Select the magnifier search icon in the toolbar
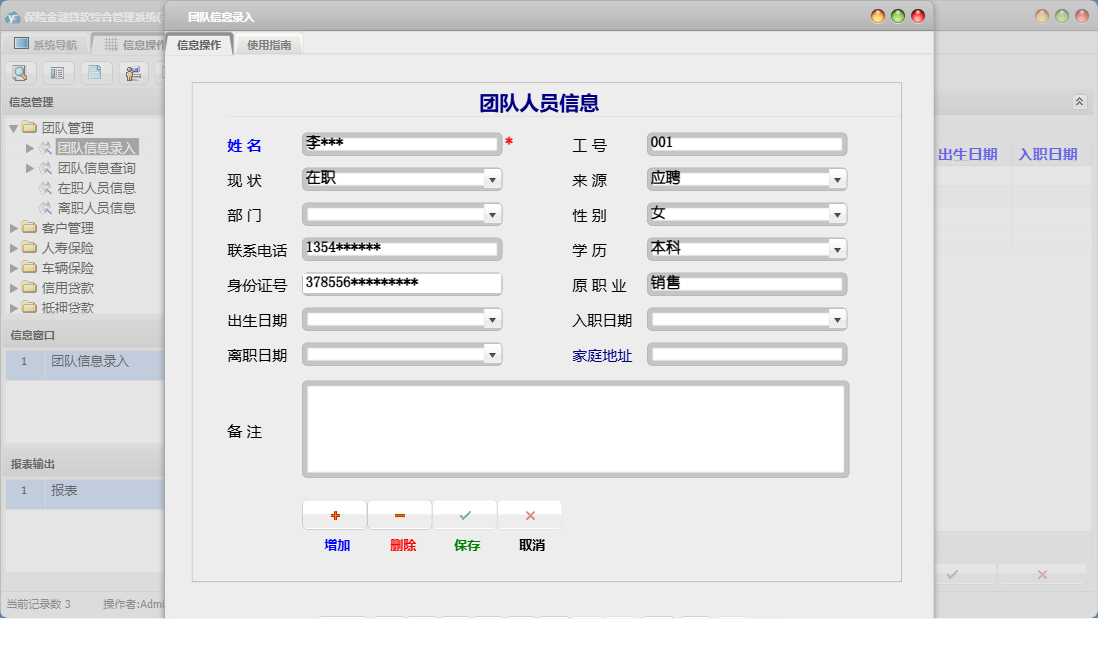The image size is (1098, 655). 20,72
